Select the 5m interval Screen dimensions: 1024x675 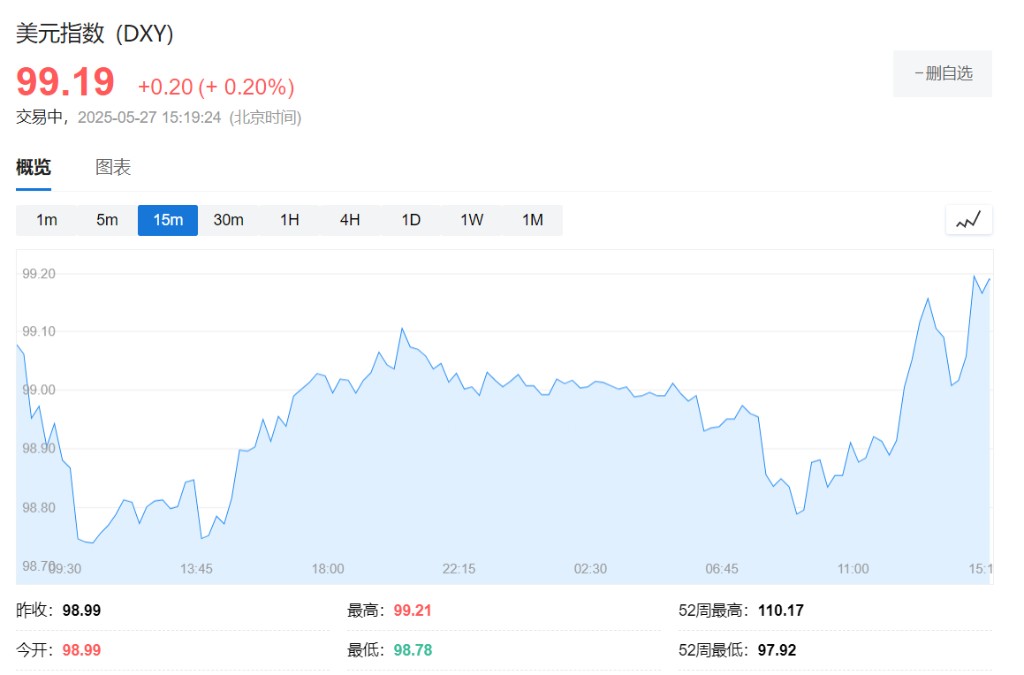pyautogui.click(x=107, y=220)
